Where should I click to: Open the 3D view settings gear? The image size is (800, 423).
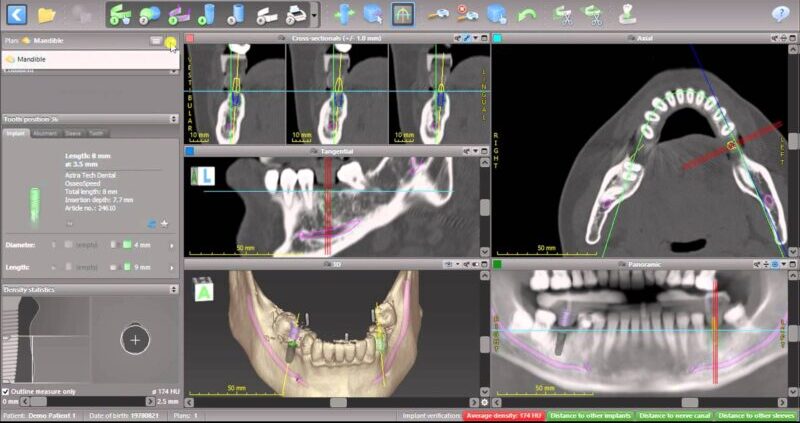coord(485,403)
